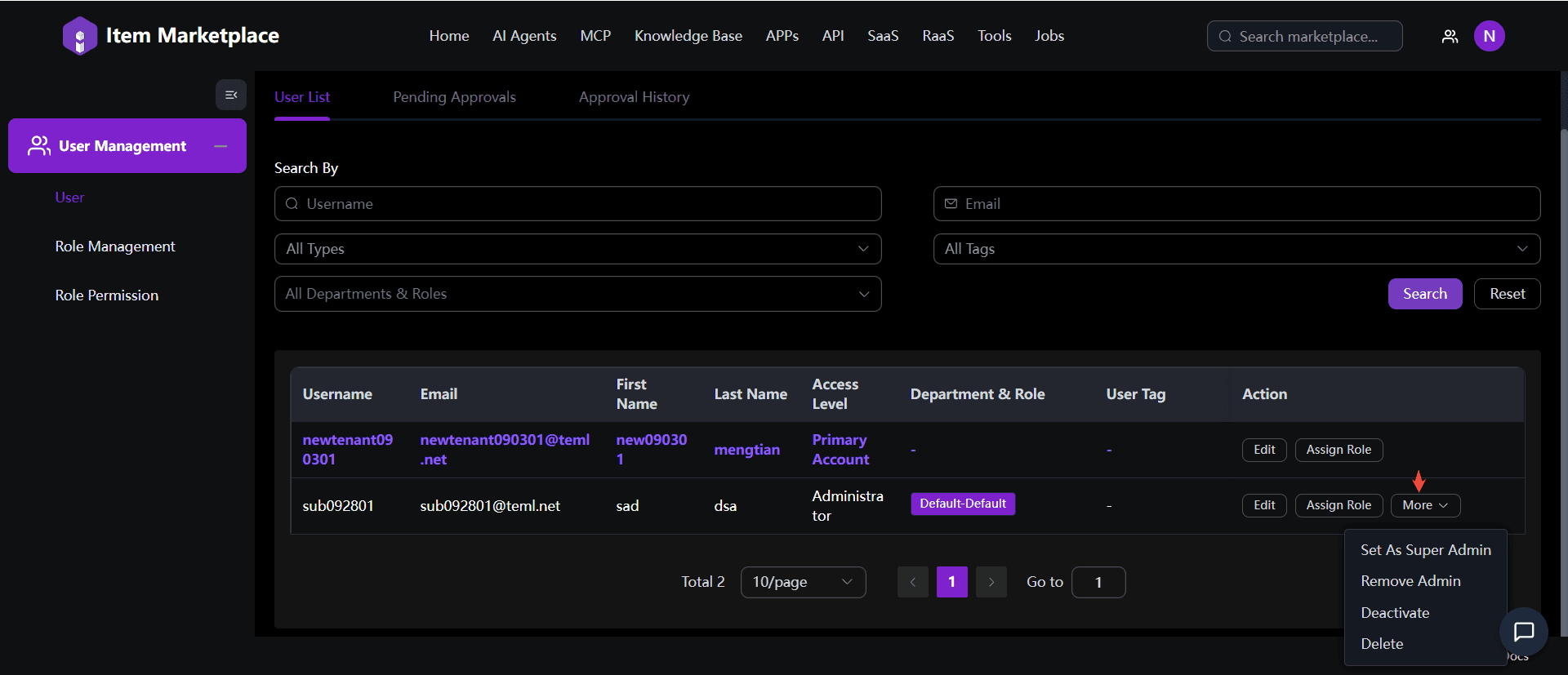Change the 10/page size selector
Screen dimensions: 1568x675
pos(802,582)
